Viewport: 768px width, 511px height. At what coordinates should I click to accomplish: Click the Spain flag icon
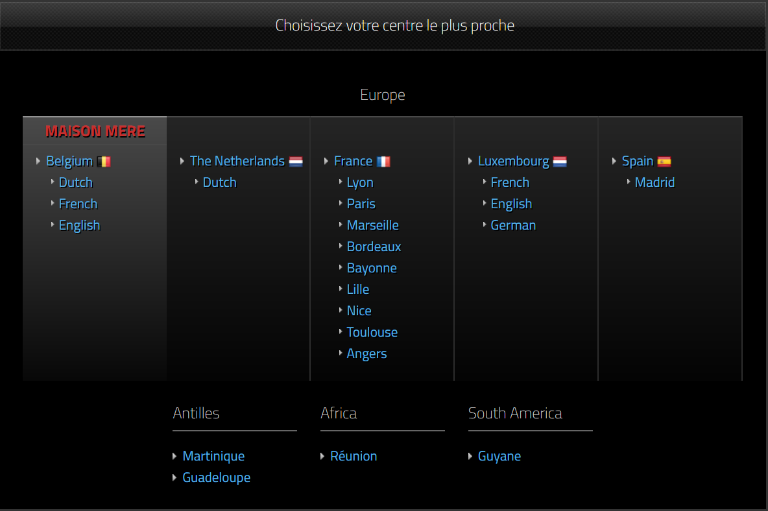pos(664,161)
